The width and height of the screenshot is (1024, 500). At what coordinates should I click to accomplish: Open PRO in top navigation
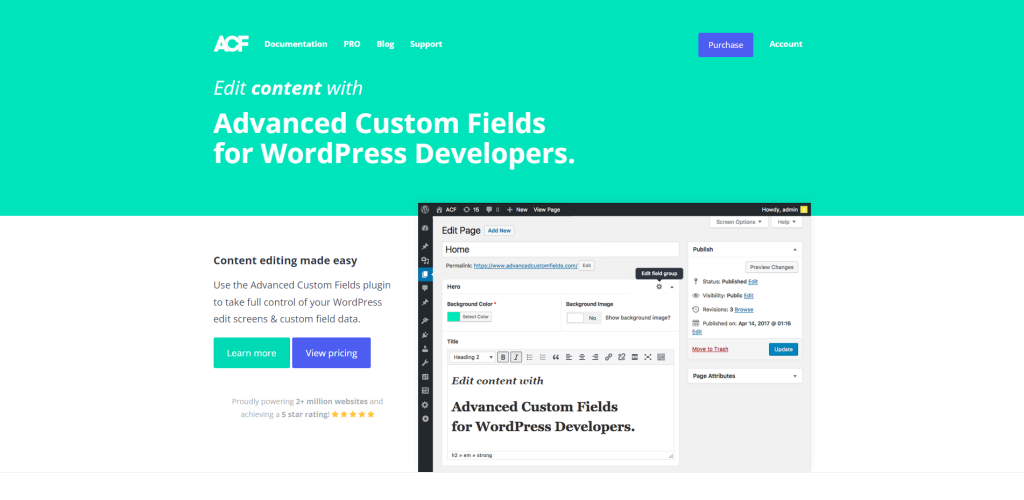(352, 44)
